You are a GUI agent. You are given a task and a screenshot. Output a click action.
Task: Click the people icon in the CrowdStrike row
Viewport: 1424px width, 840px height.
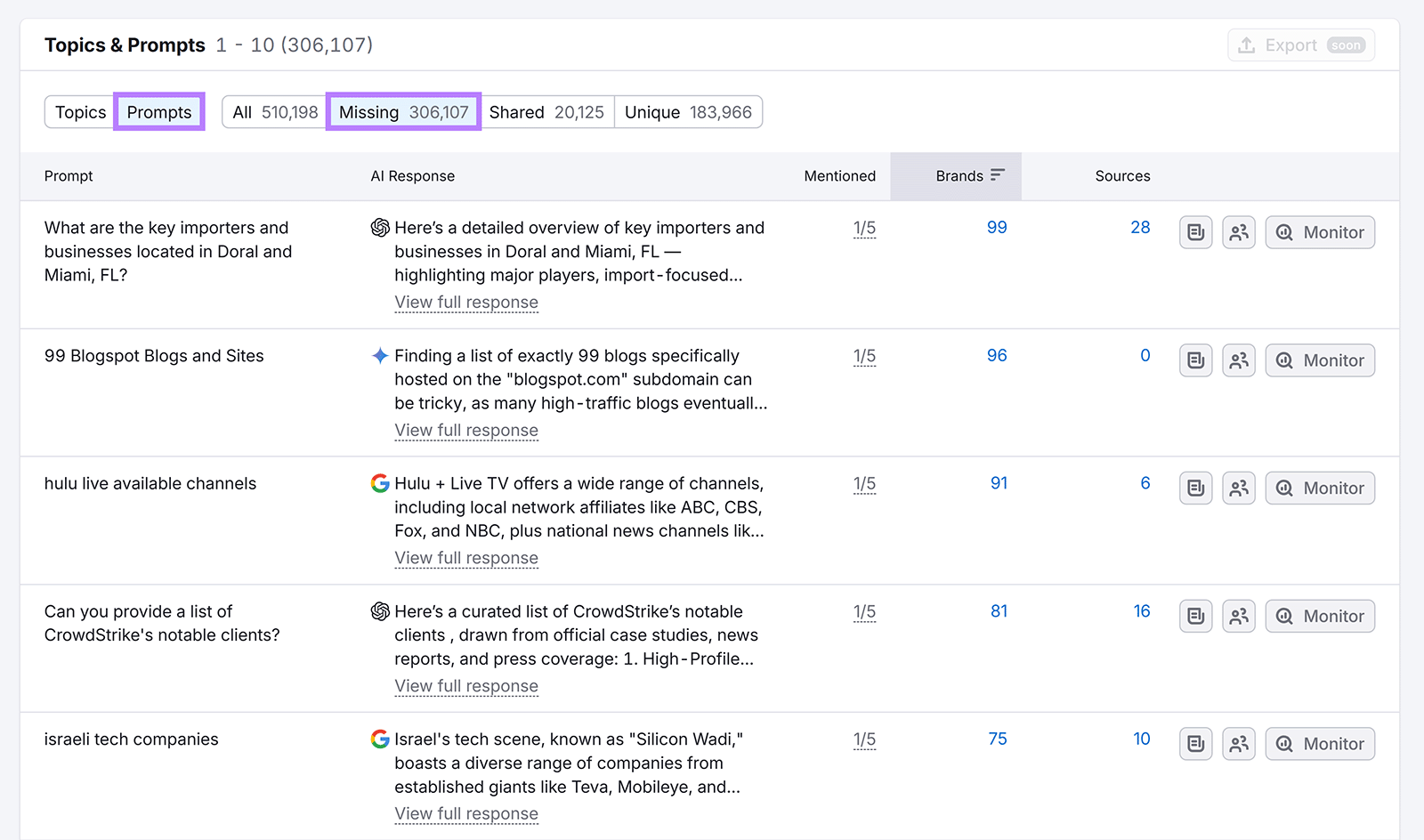click(x=1238, y=616)
